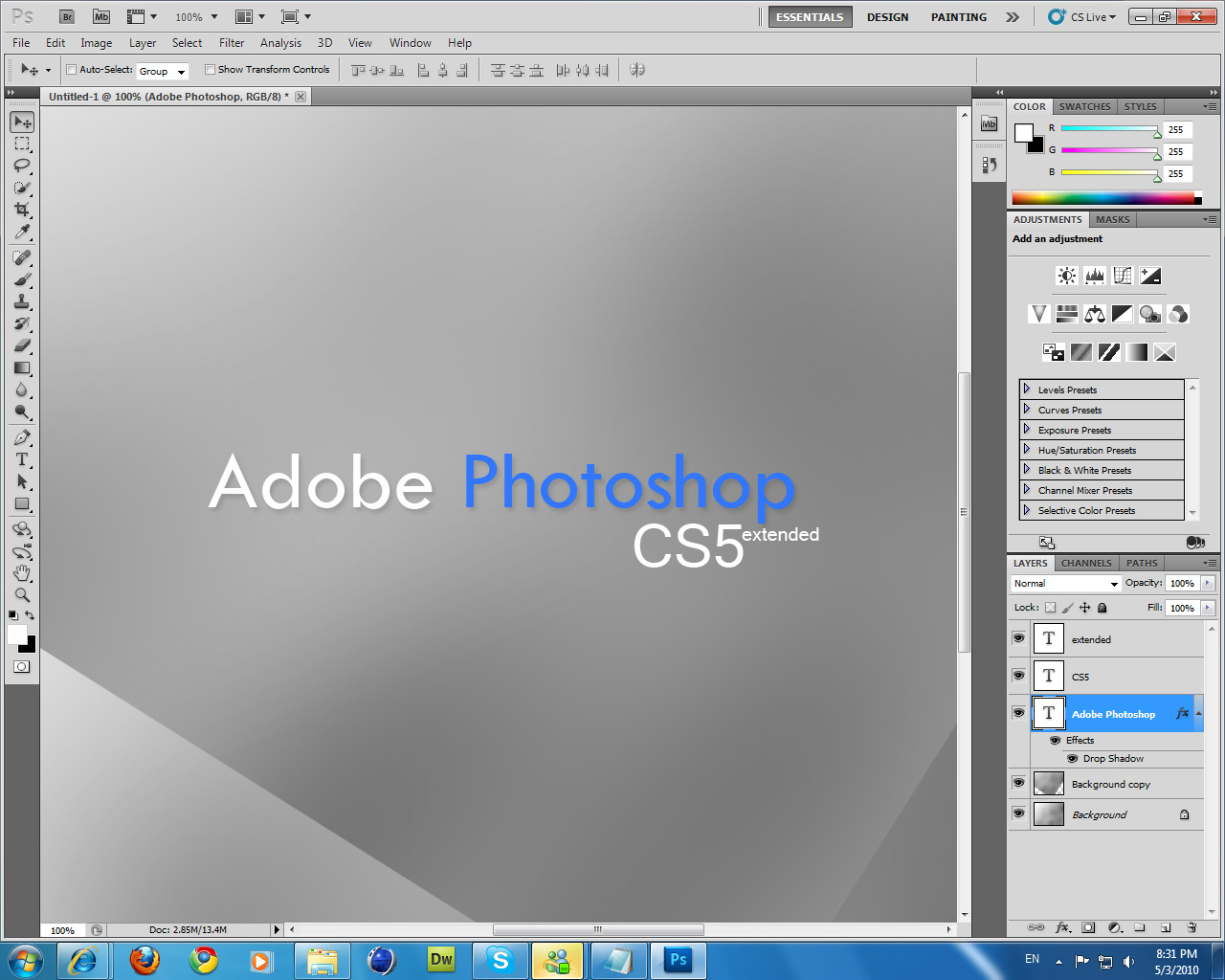Open layer style fx menu at panel bottom

point(1062,927)
